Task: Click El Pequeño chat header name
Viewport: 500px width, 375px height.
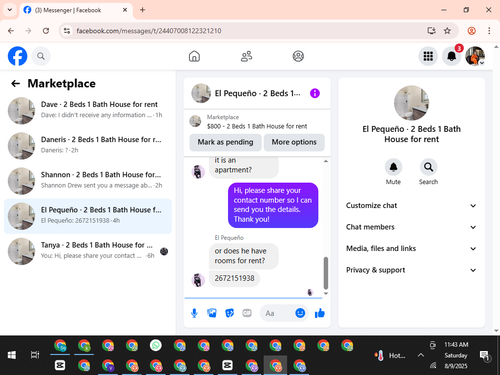Action: (x=257, y=93)
